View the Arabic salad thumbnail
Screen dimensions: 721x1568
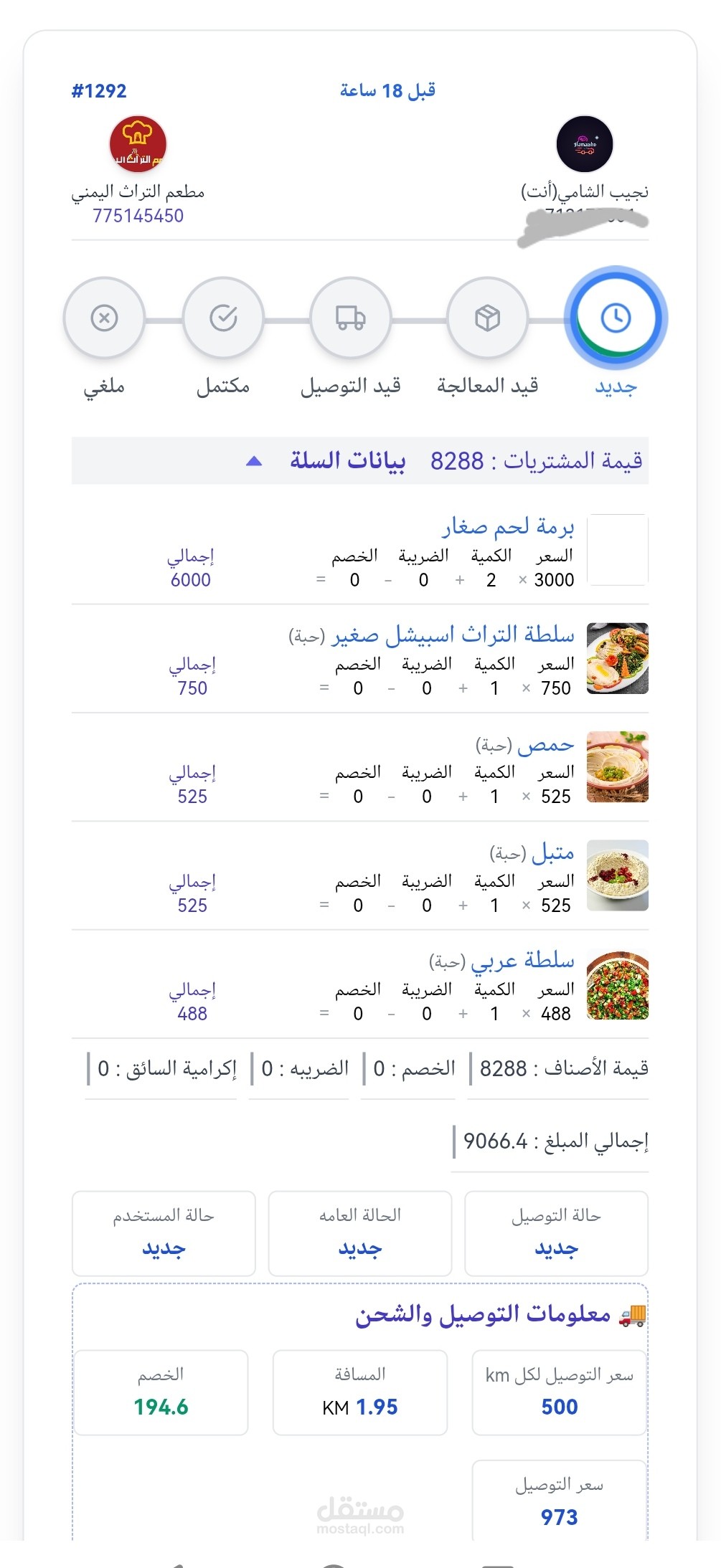(x=617, y=984)
